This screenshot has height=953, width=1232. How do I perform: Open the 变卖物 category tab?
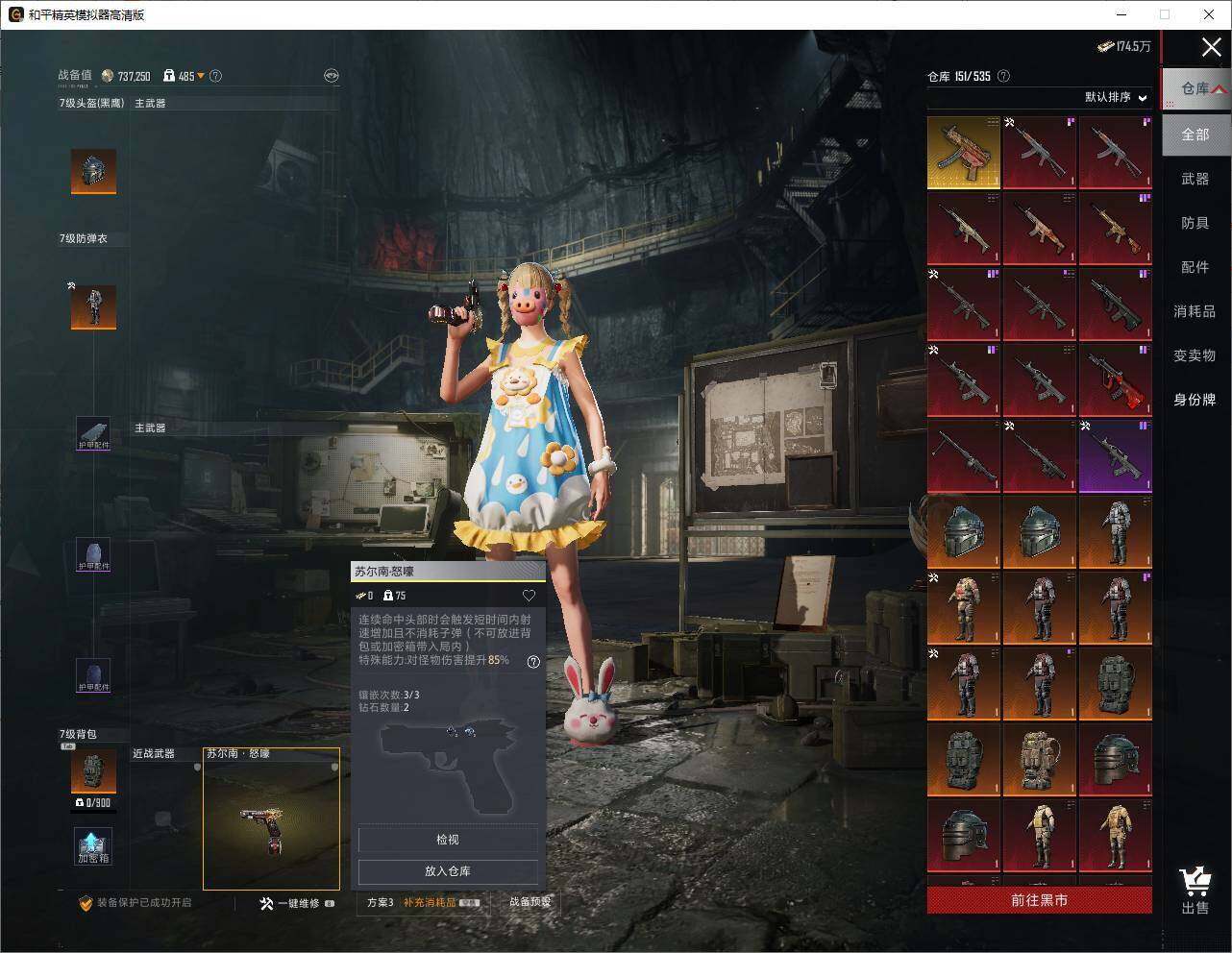(x=1195, y=355)
